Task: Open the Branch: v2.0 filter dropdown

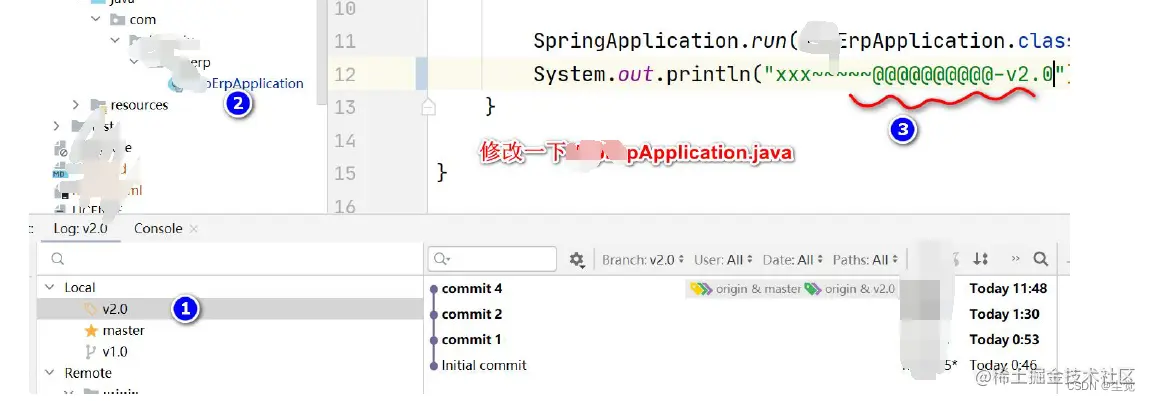Action: click(x=643, y=260)
